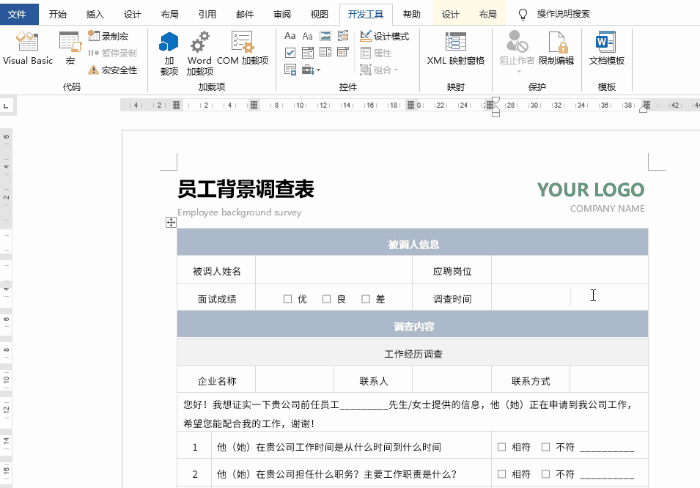700x488 pixels.
Task: Open Word 加载项 gear icon
Action: click(x=199, y=52)
